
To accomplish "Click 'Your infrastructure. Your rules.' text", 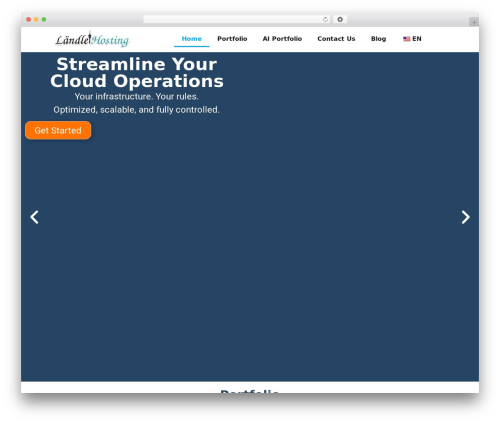I will tap(137, 97).
